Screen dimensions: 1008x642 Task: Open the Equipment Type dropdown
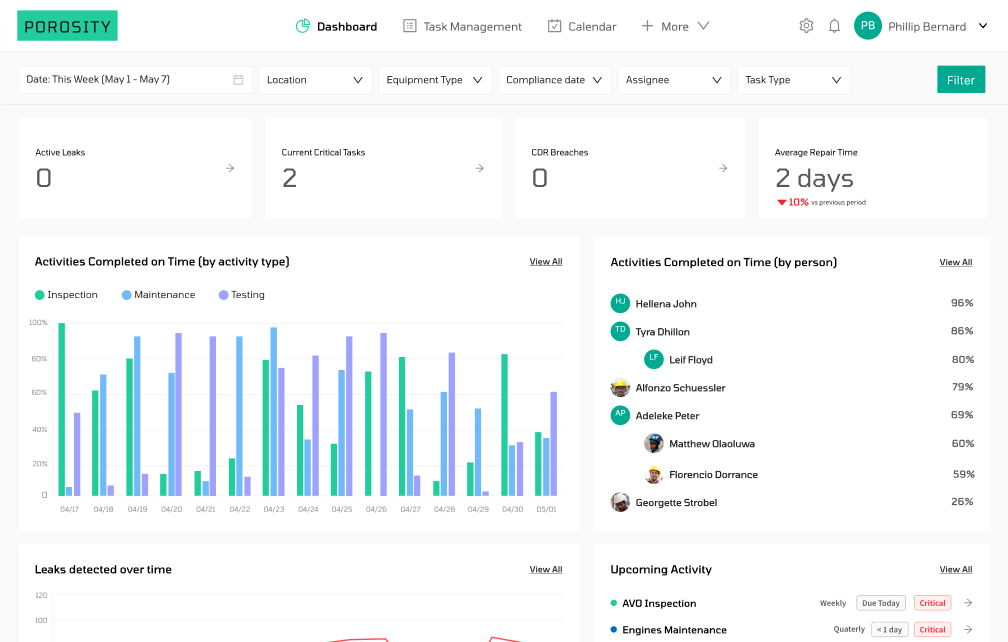pyautogui.click(x=435, y=80)
